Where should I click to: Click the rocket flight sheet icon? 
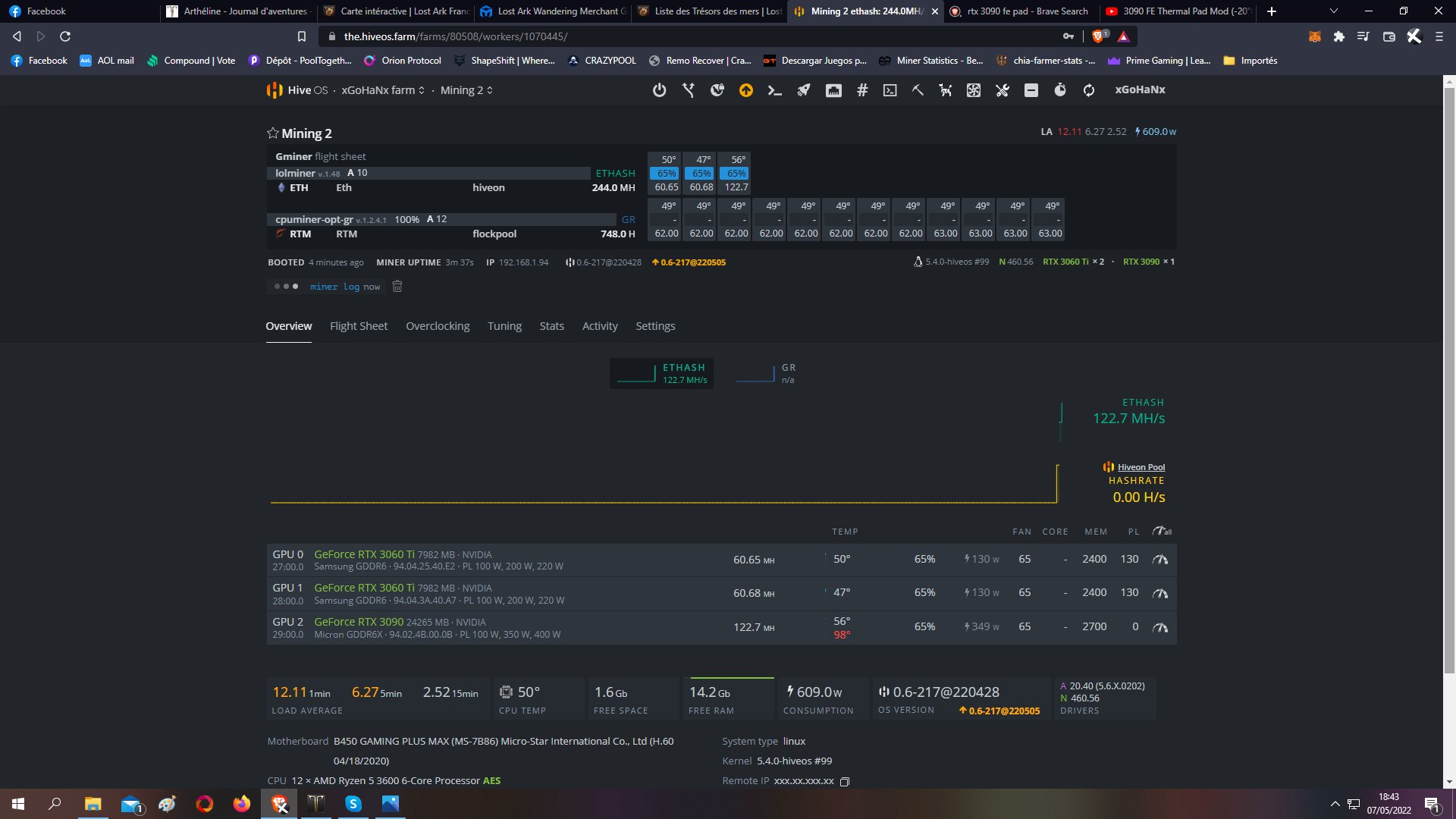point(803,90)
